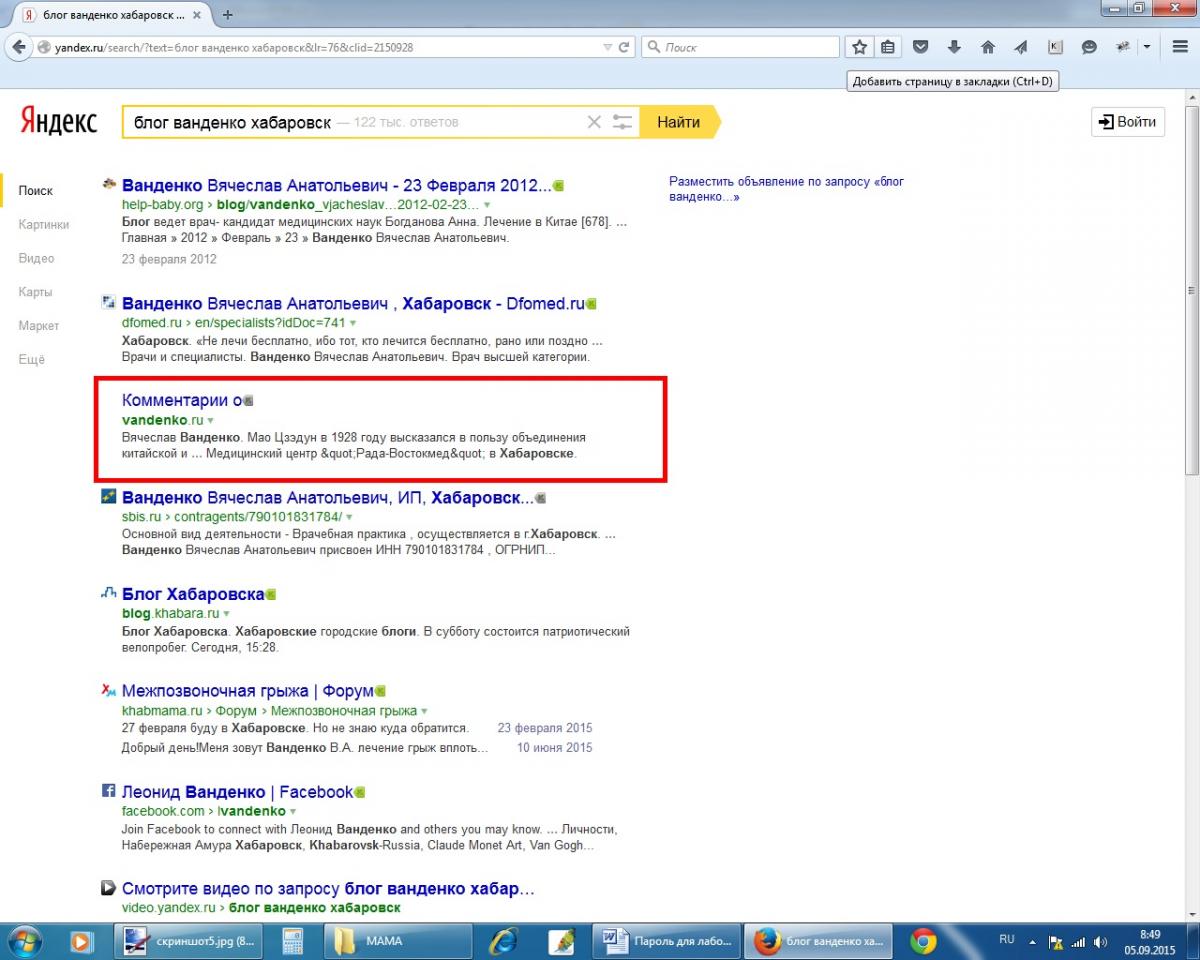Open Google Chrome taskbar icon

[924, 941]
